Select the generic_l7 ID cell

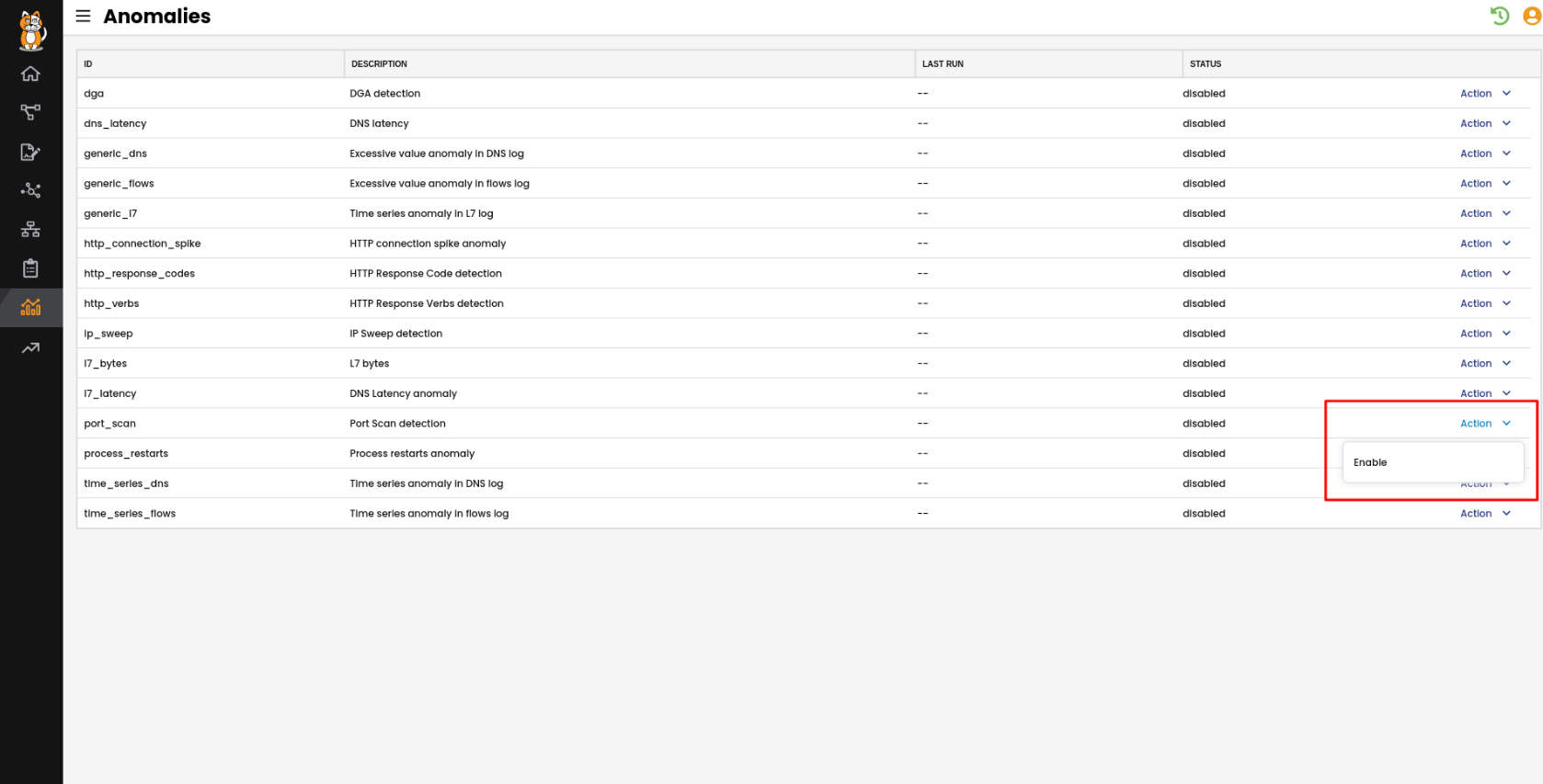110,213
